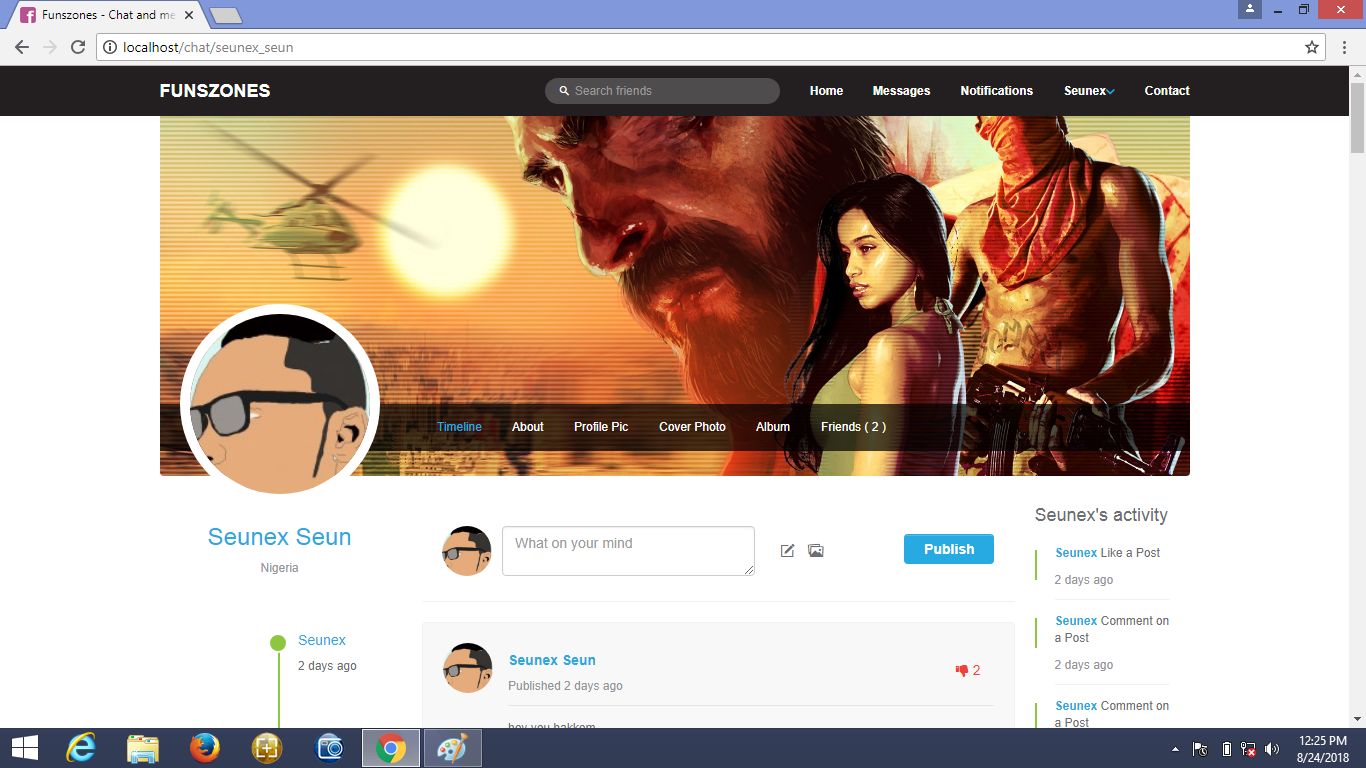The height and width of the screenshot is (768, 1366).
Task: Click the battery tray icon
Action: click(x=1227, y=749)
